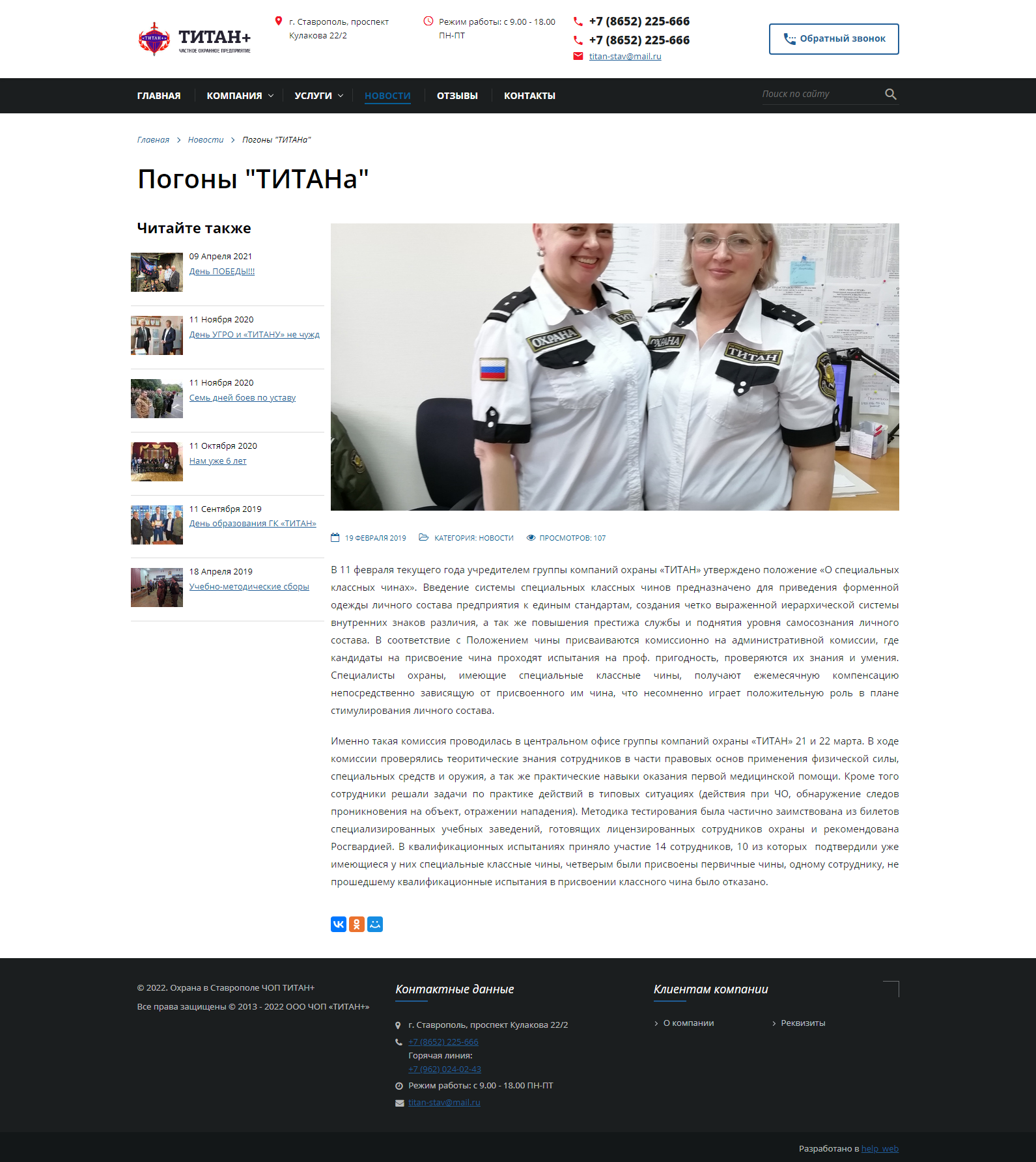Image resolution: width=1036 pixels, height=1162 pixels.
Task: Open the День ПОБЕДЫ!!! article link
Action: click(222, 272)
